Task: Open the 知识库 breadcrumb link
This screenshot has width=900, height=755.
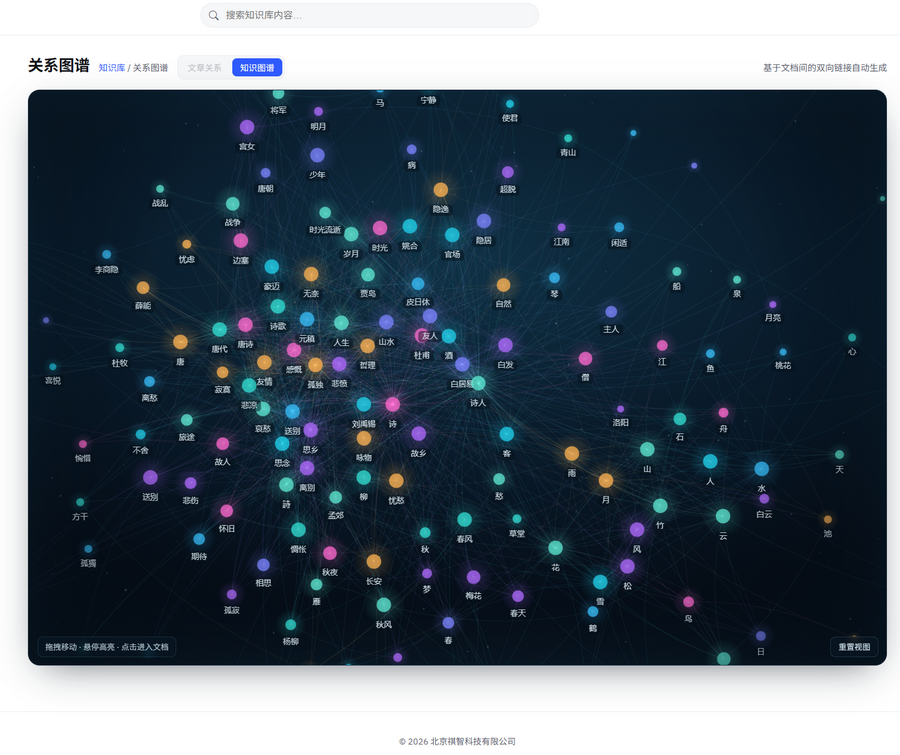Action: click(111, 68)
